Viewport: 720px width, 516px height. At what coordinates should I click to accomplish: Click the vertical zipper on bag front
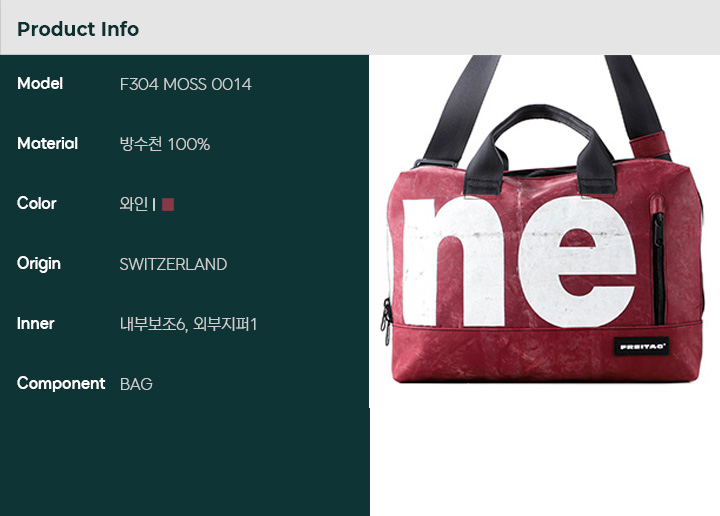(x=658, y=264)
